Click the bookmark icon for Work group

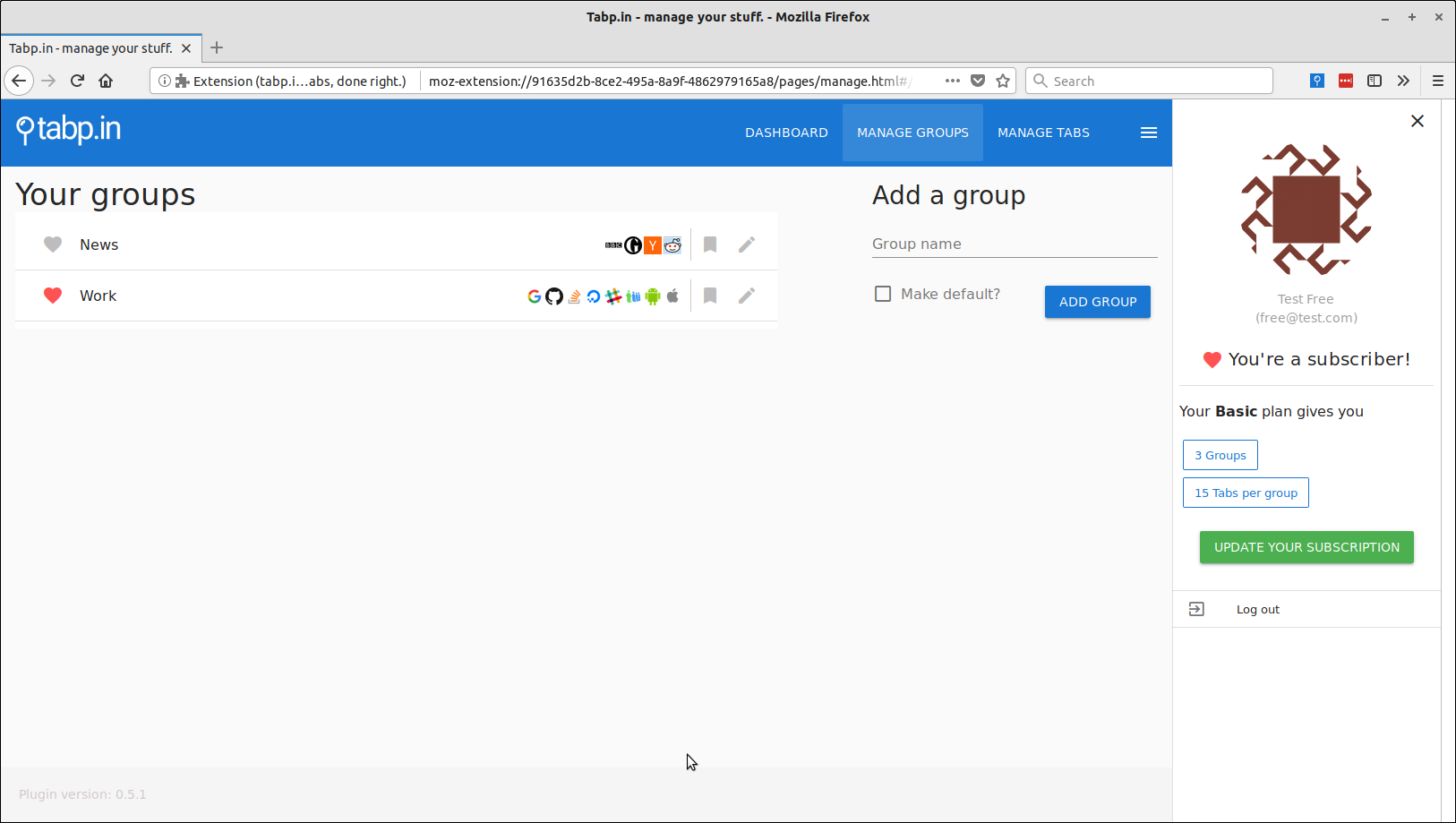pos(710,296)
